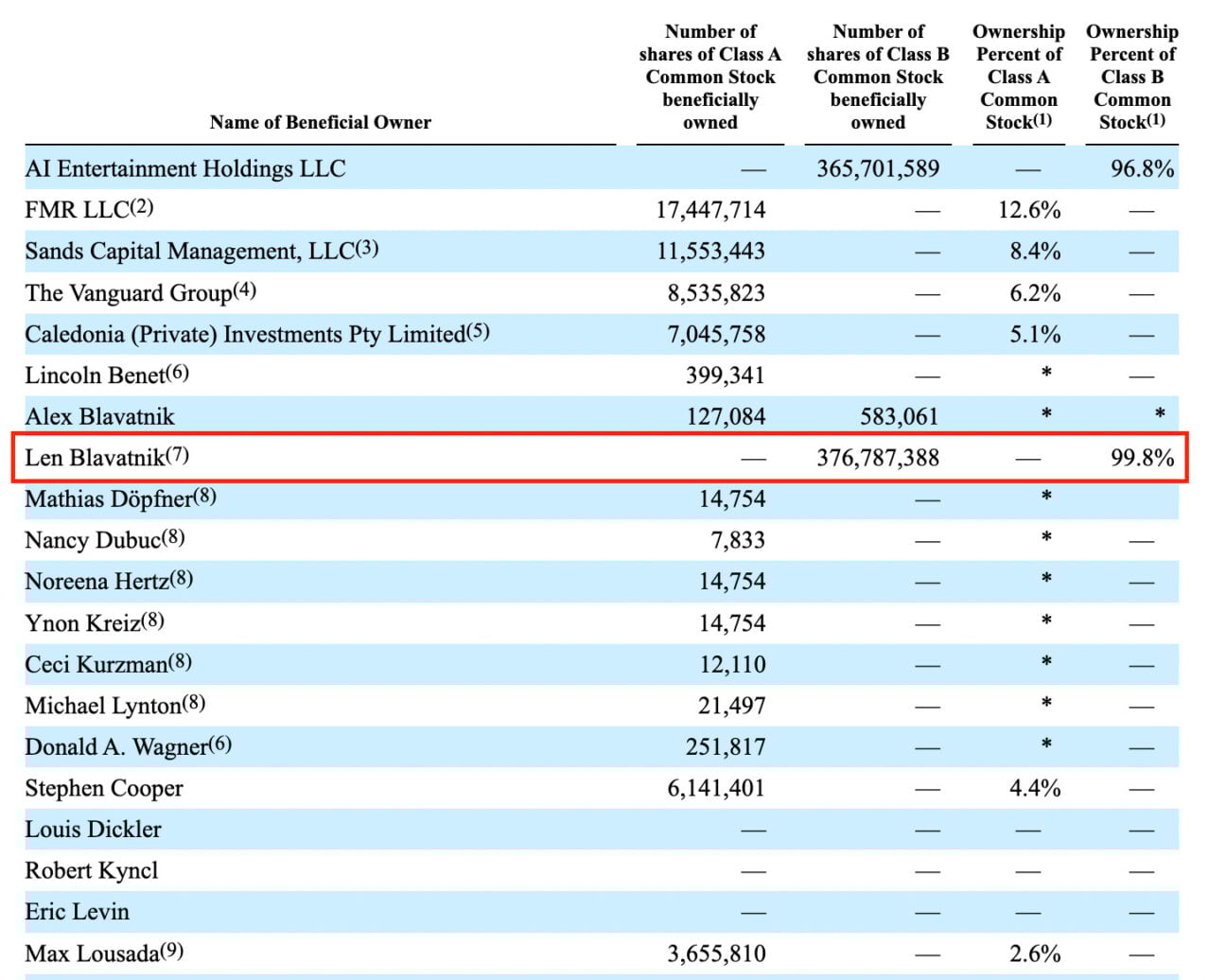Screen dimensions: 1226x980
Task: Click footnote (9) after Max Lousada
Action: click(170, 947)
